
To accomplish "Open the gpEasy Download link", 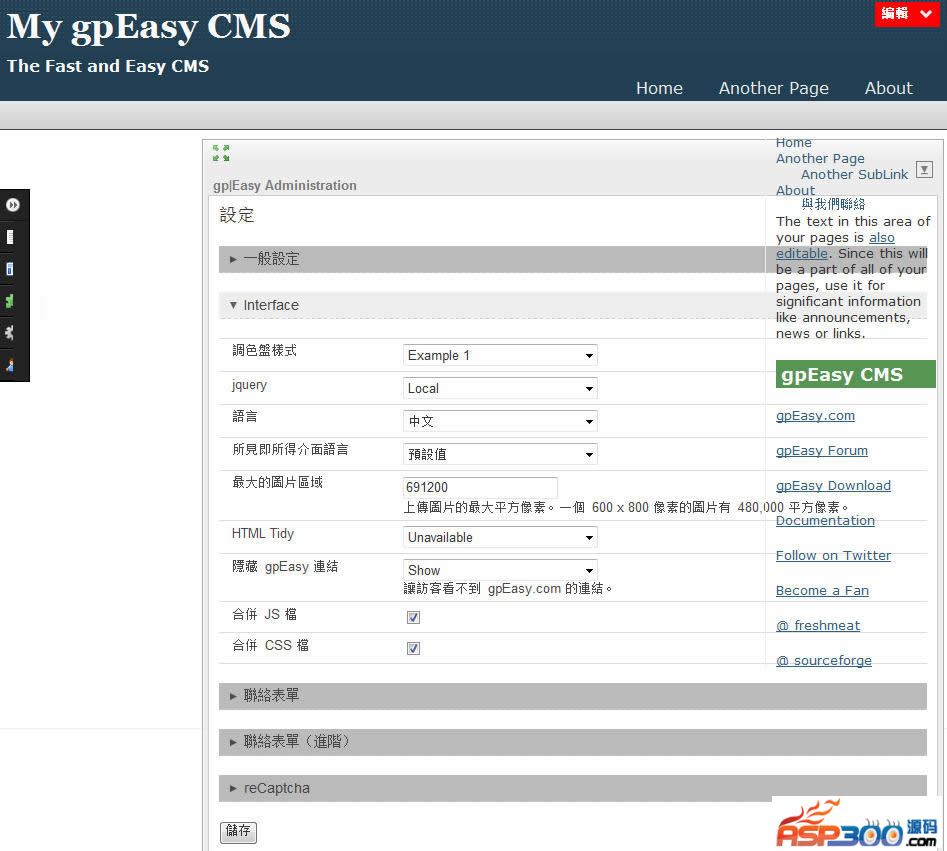I will click(x=833, y=486).
